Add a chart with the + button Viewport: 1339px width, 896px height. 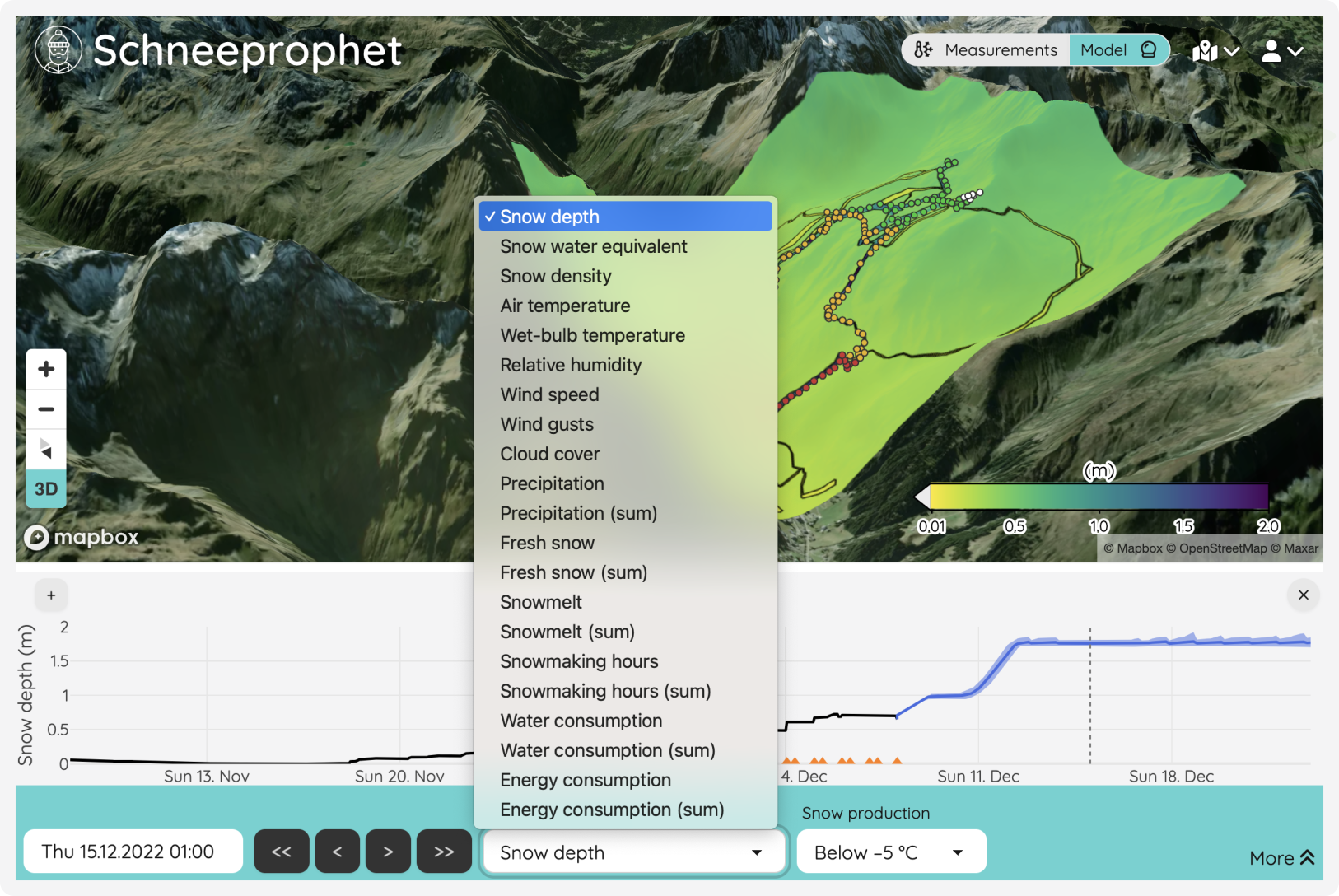pyautogui.click(x=51, y=595)
